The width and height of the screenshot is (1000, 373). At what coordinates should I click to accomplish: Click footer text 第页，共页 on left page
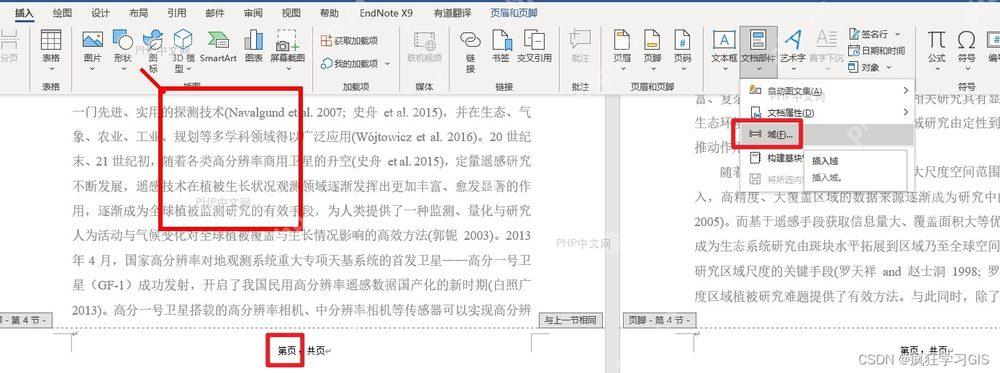[302, 351]
